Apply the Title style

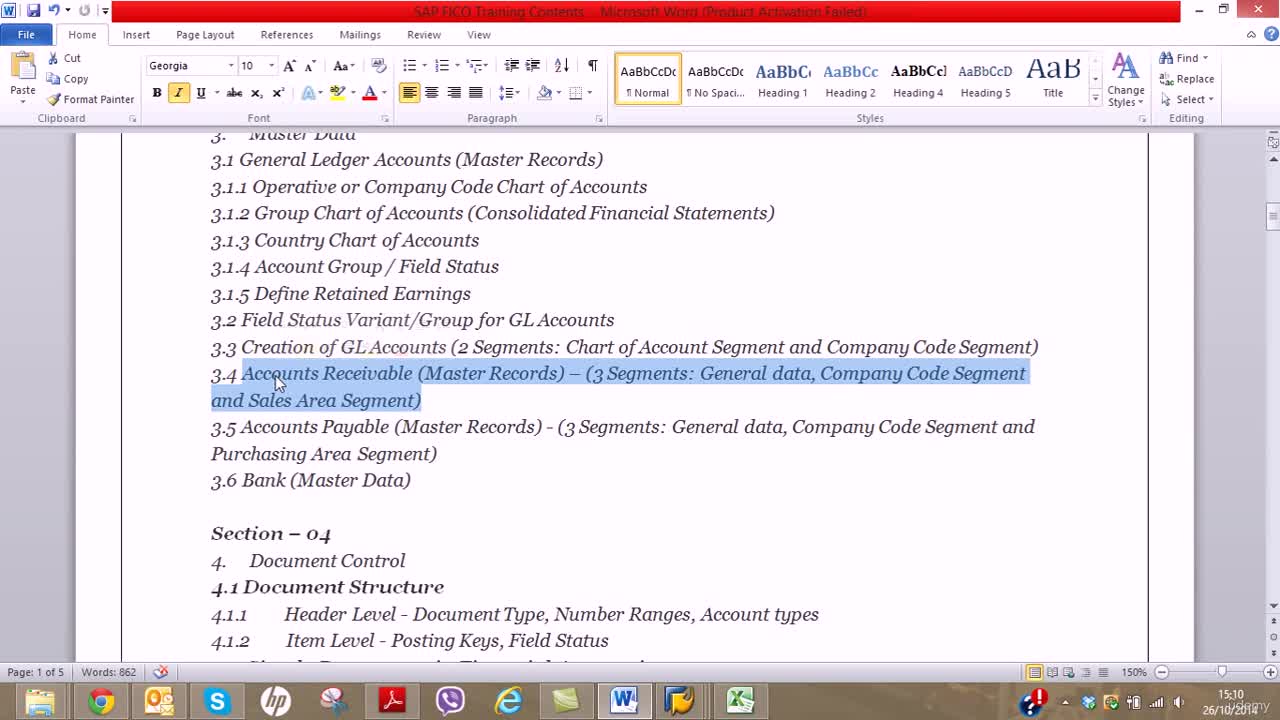tap(1053, 79)
